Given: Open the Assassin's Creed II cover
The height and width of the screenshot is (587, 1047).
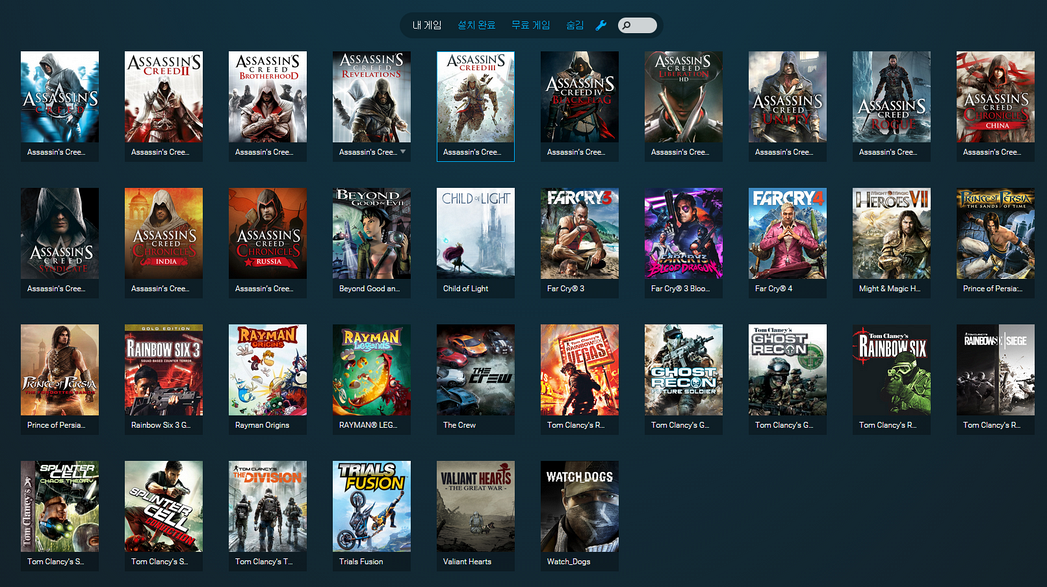Looking at the screenshot, I should click(x=164, y=97).
